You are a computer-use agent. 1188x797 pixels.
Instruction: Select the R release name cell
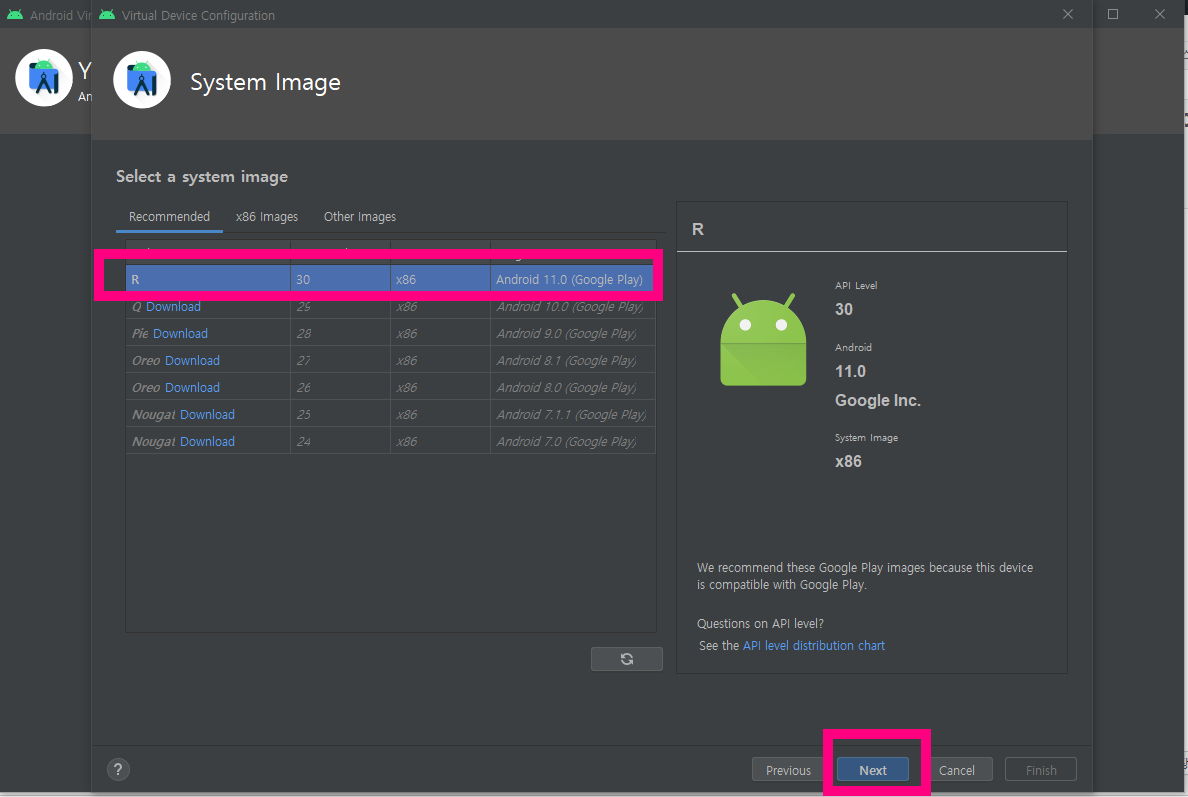208,280
